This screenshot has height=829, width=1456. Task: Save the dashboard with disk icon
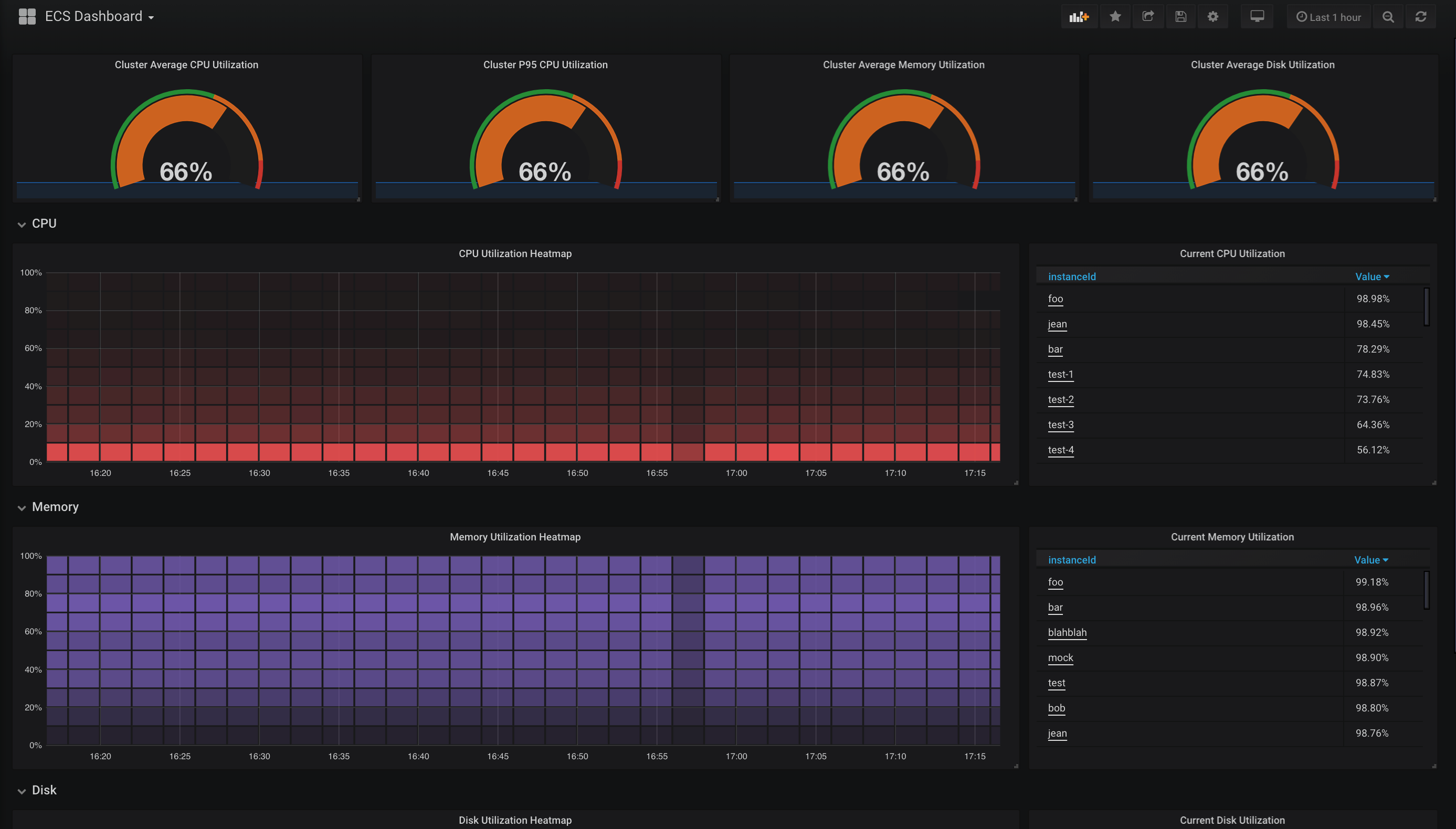1180,17
